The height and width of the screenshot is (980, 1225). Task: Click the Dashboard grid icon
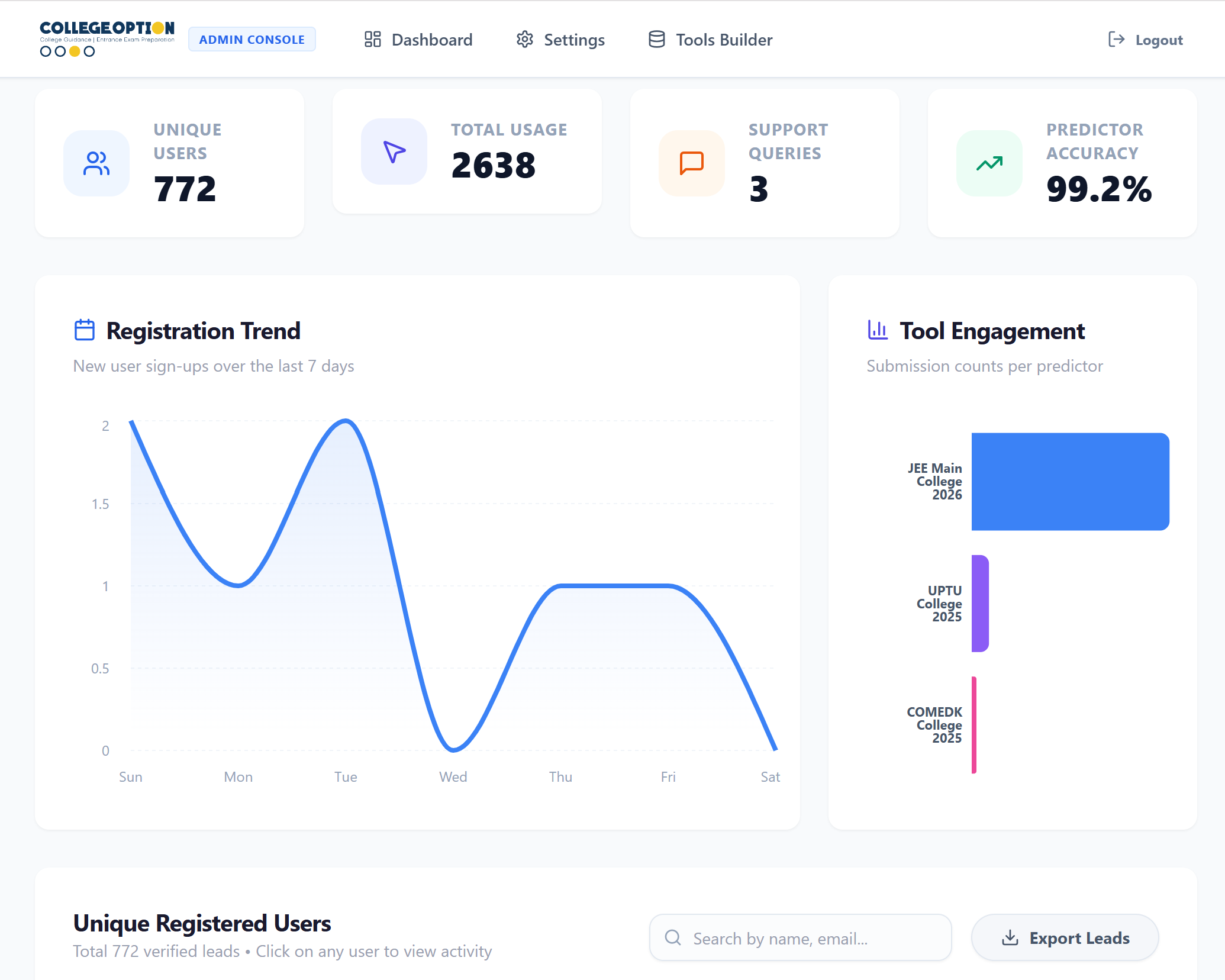click(372, 40)
